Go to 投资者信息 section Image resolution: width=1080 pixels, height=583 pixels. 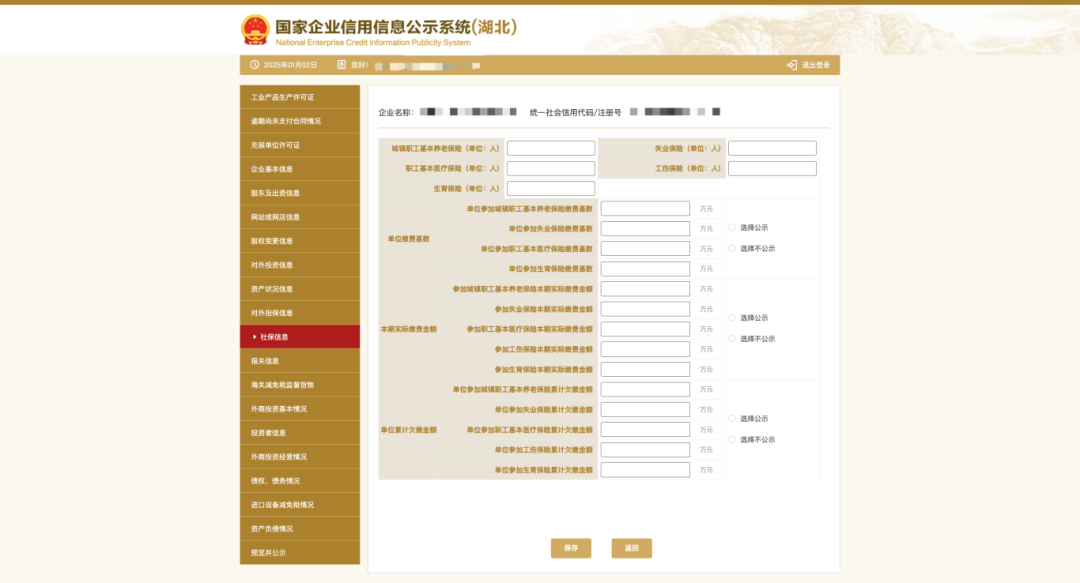coord(300,433)
